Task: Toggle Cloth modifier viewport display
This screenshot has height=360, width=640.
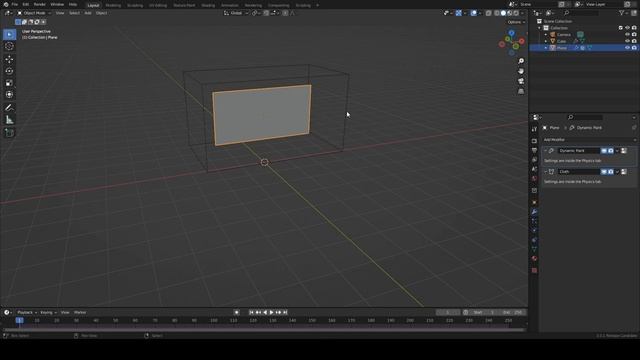Action: point(604,172)
